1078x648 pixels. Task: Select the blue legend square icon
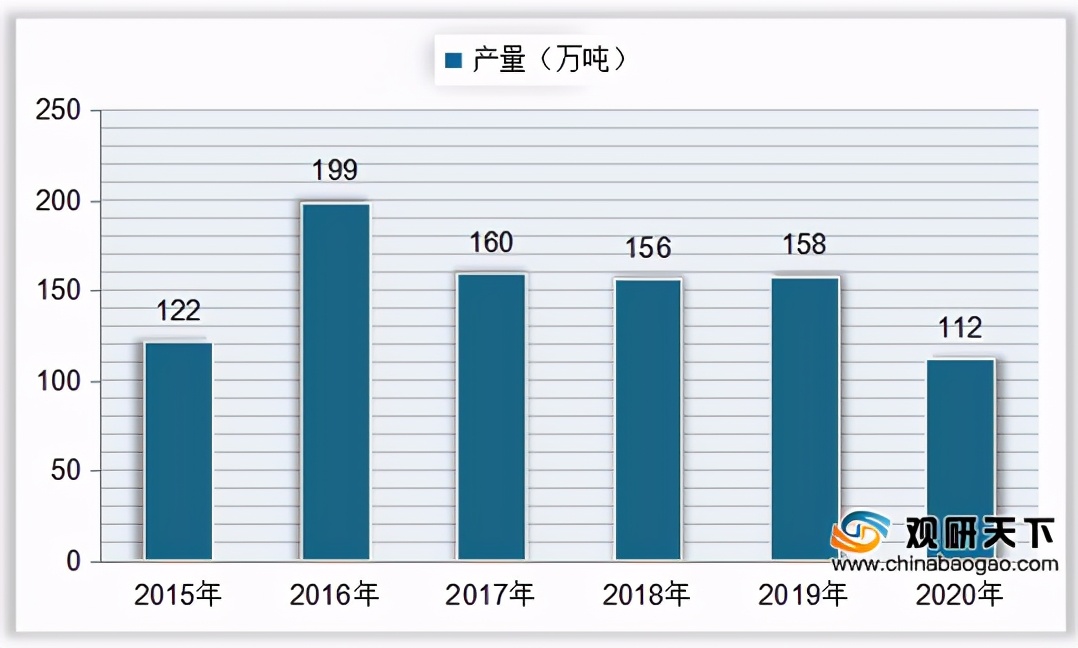tap(451, 58)
